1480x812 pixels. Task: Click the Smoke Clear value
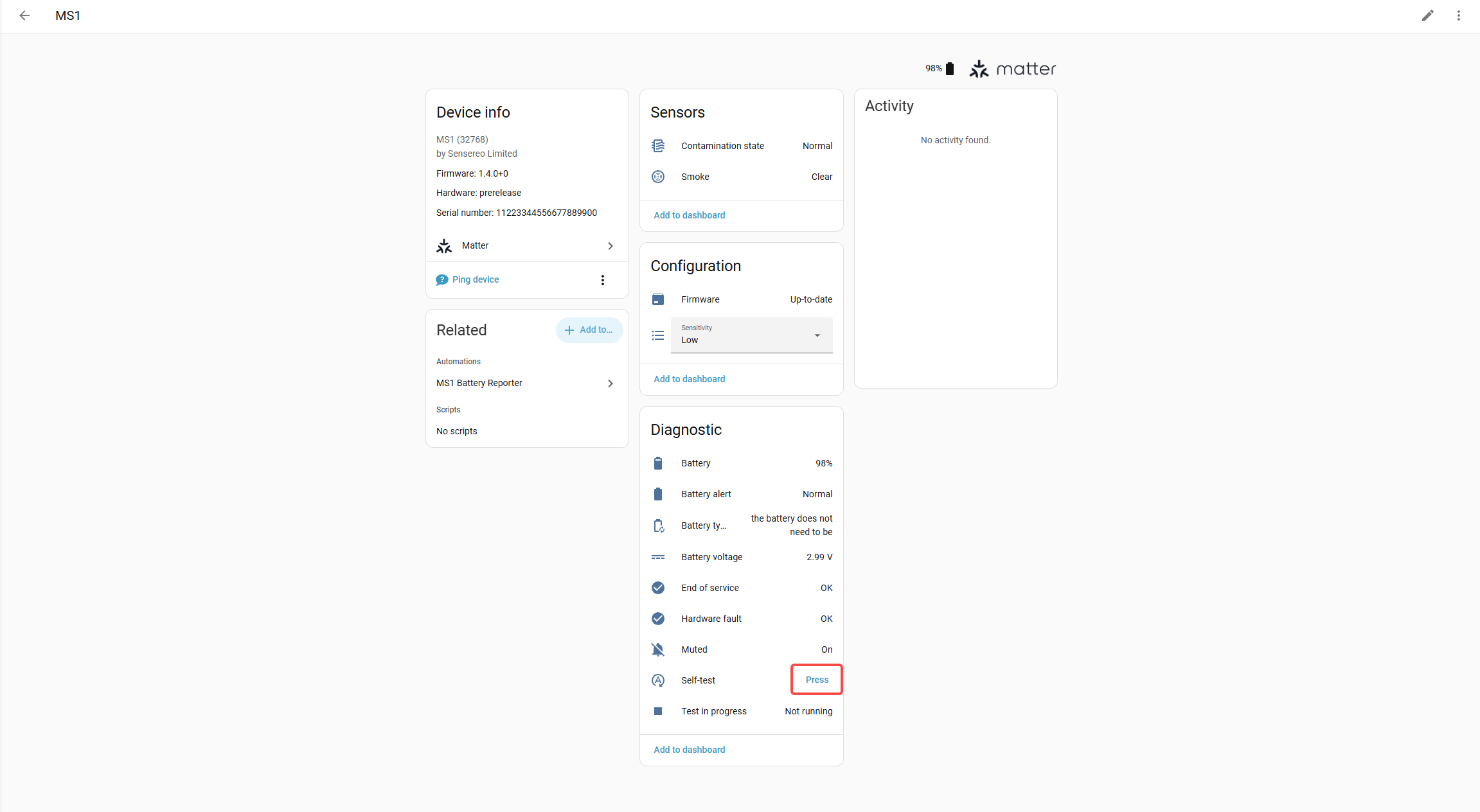[x=821, y=177]
